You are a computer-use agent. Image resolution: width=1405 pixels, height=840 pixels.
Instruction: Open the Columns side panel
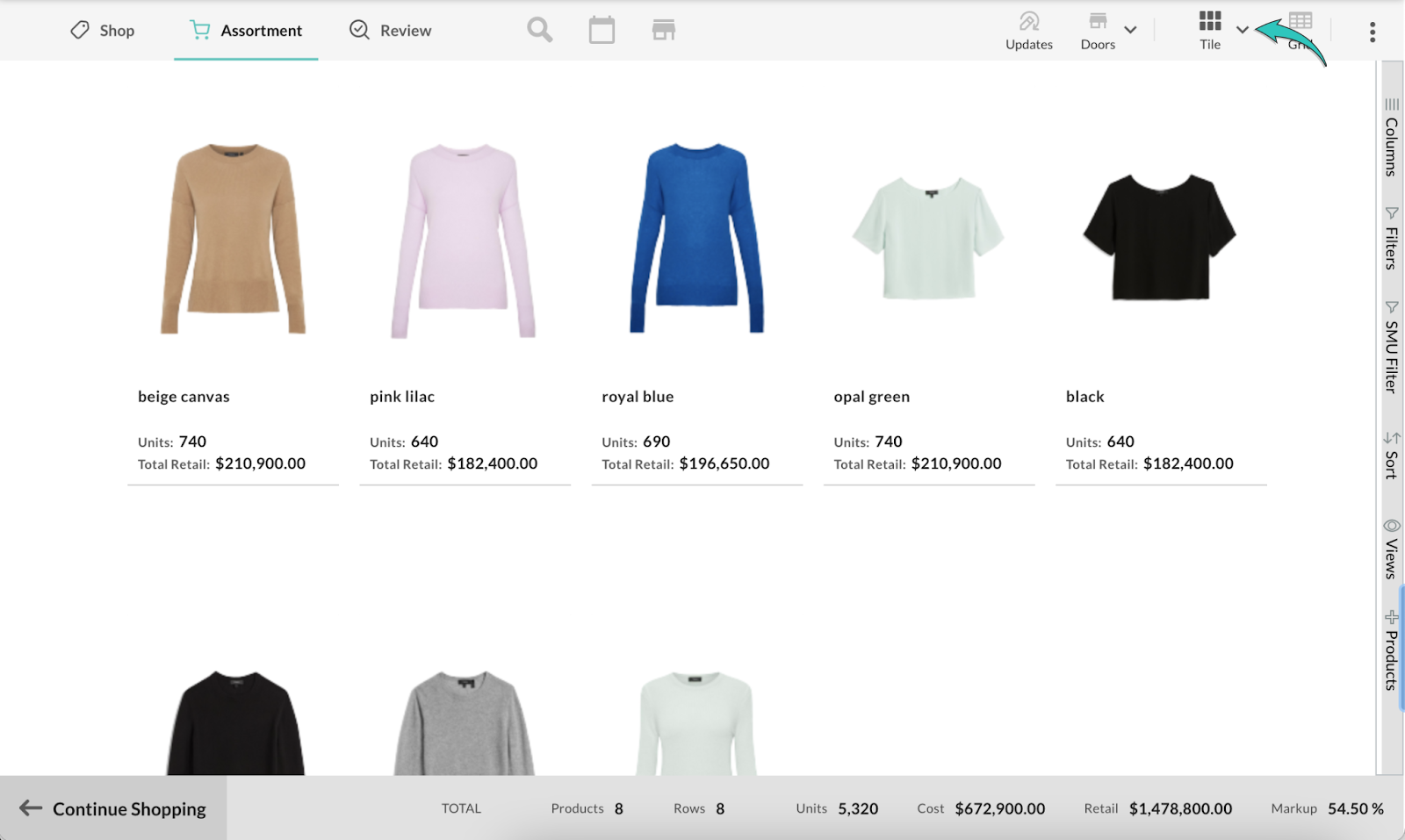click(x=1392, y=137)
